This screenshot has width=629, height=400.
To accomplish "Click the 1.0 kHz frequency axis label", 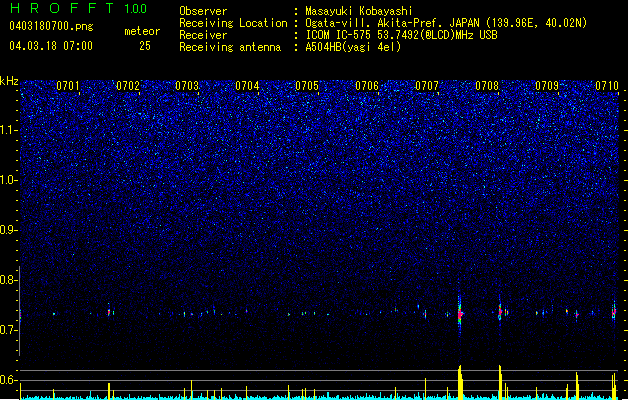I will 8,180.
